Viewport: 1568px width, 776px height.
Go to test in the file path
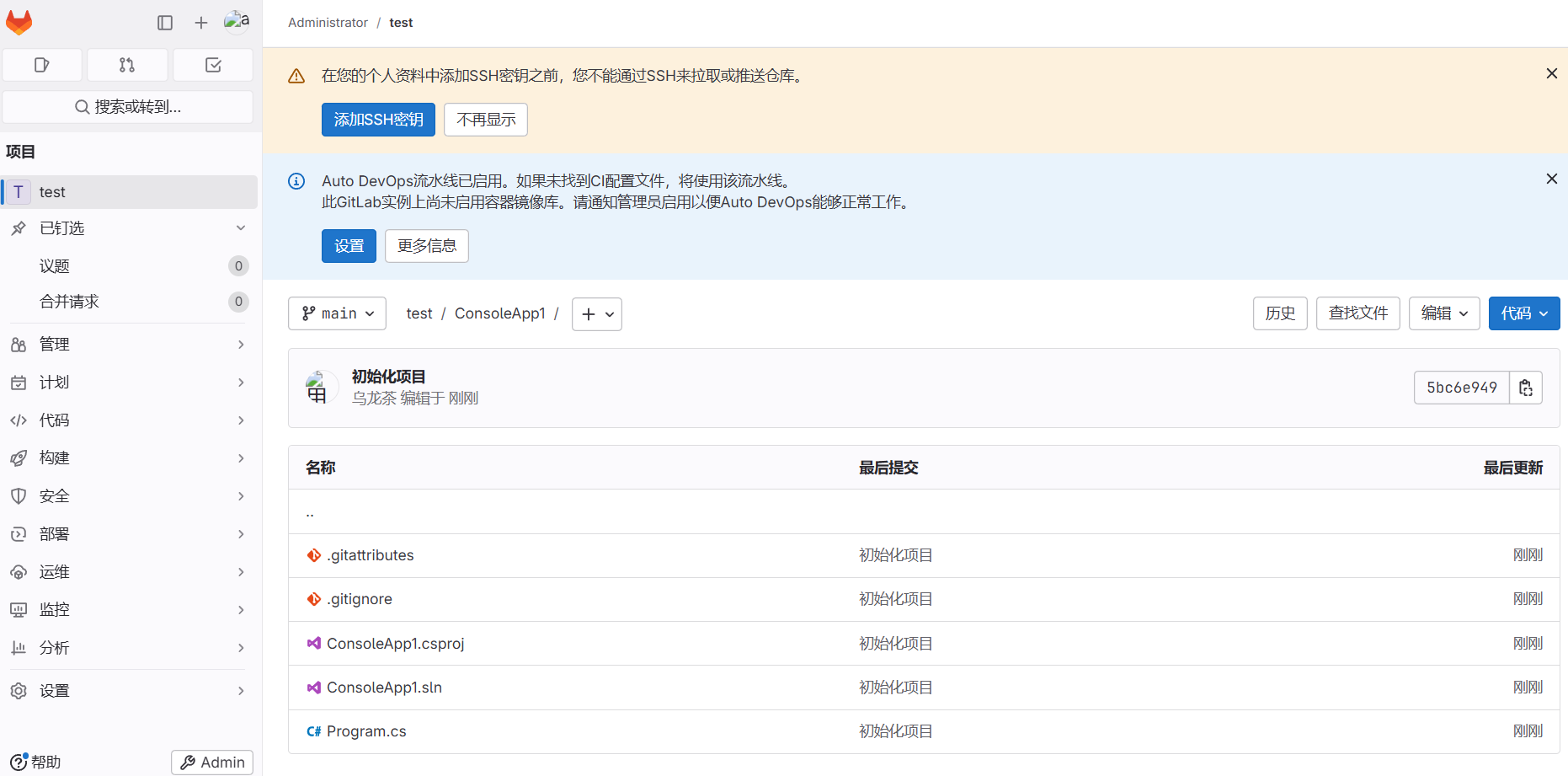coord(419,313)
